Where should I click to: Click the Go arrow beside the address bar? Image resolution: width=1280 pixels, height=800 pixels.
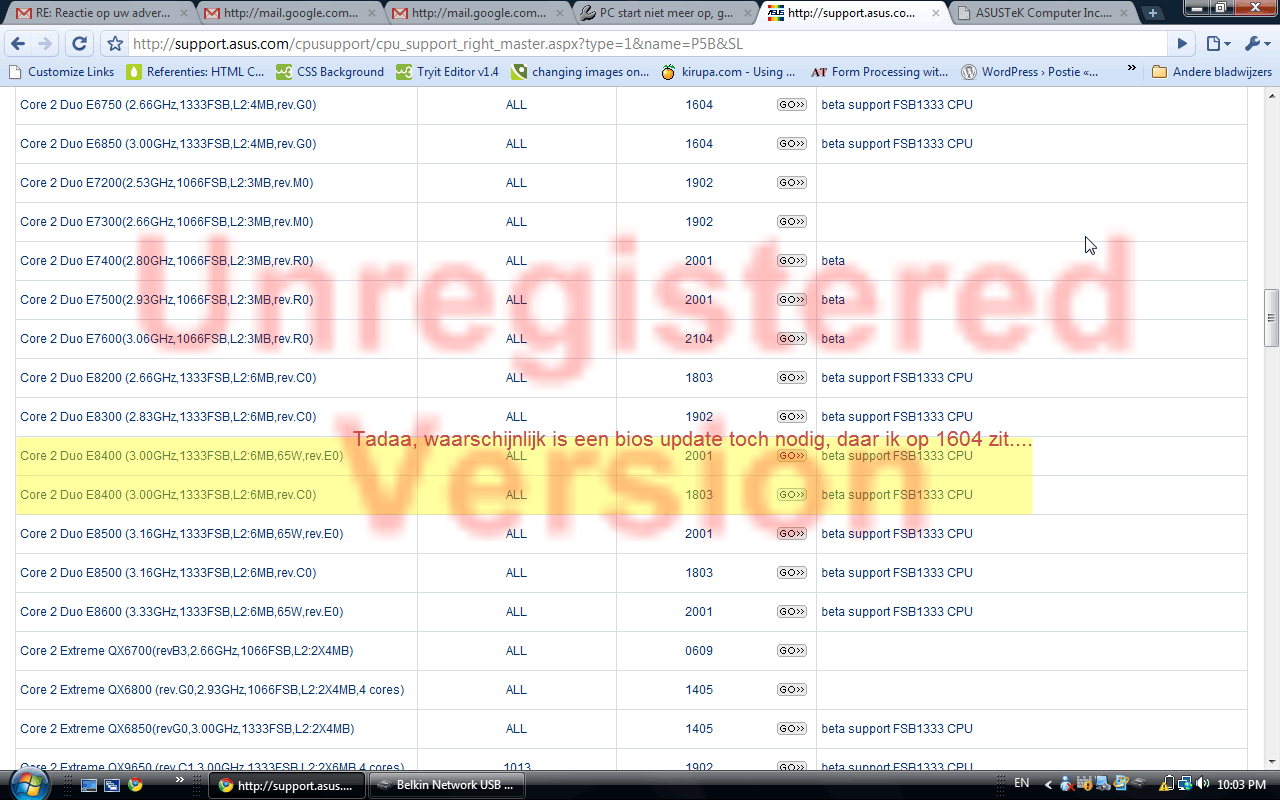pos(1182,44)
